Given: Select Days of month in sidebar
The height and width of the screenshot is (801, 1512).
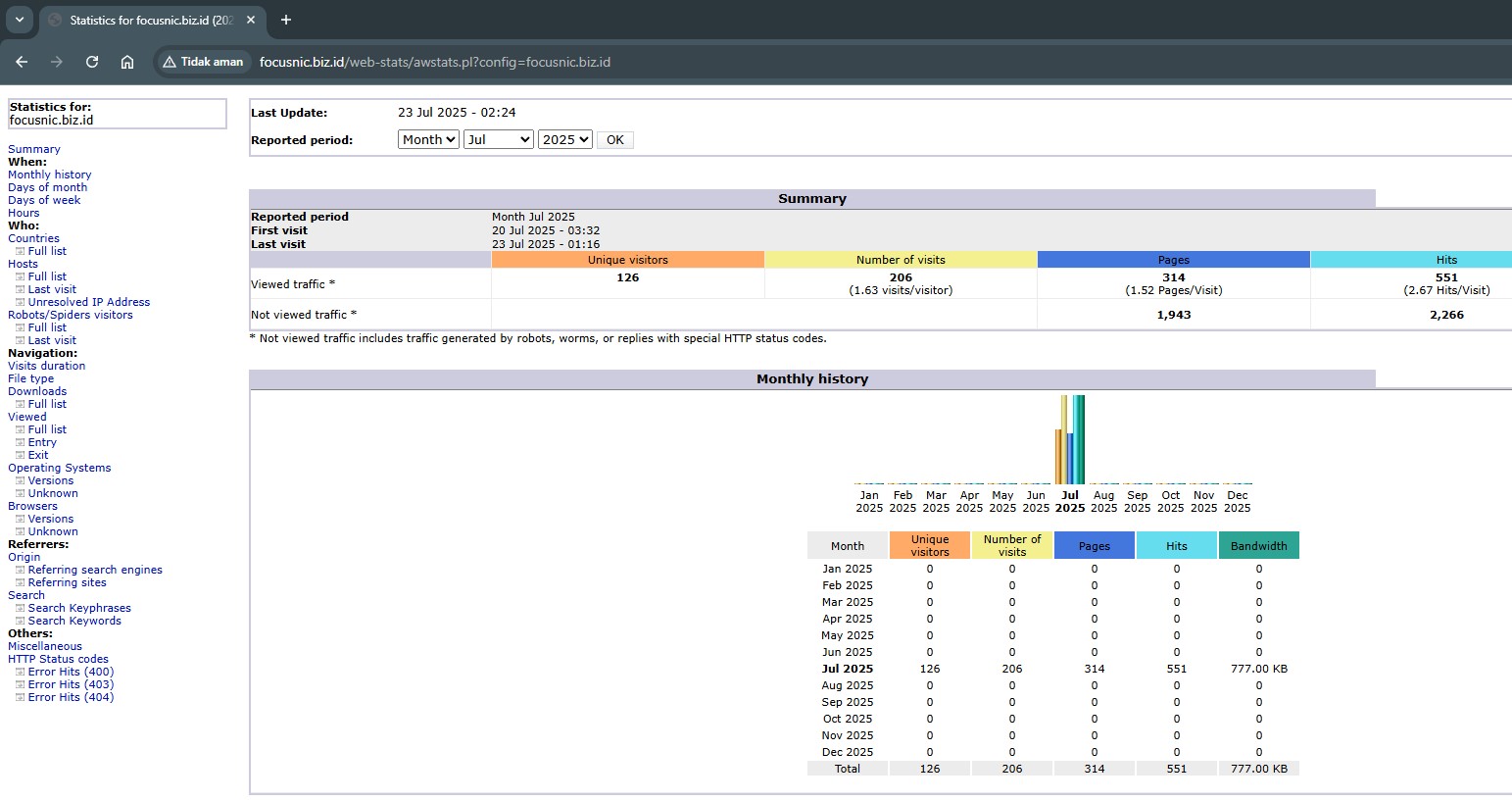Looking at the screenshot, I should tap(47, 187).
